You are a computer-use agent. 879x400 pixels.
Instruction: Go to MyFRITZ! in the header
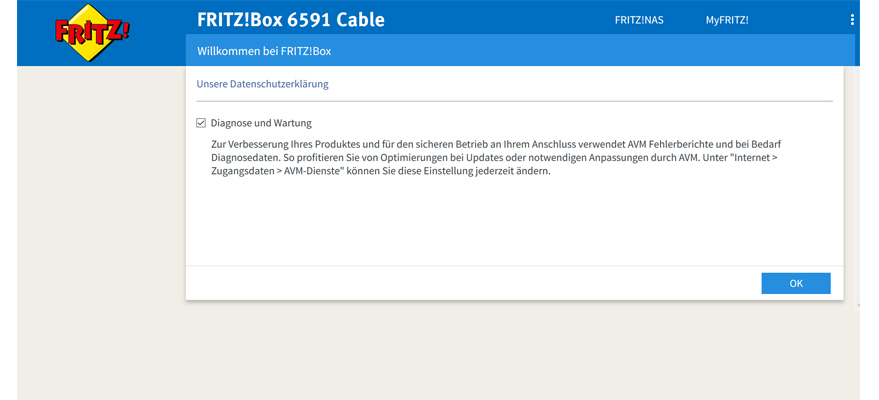coord(726,20)
